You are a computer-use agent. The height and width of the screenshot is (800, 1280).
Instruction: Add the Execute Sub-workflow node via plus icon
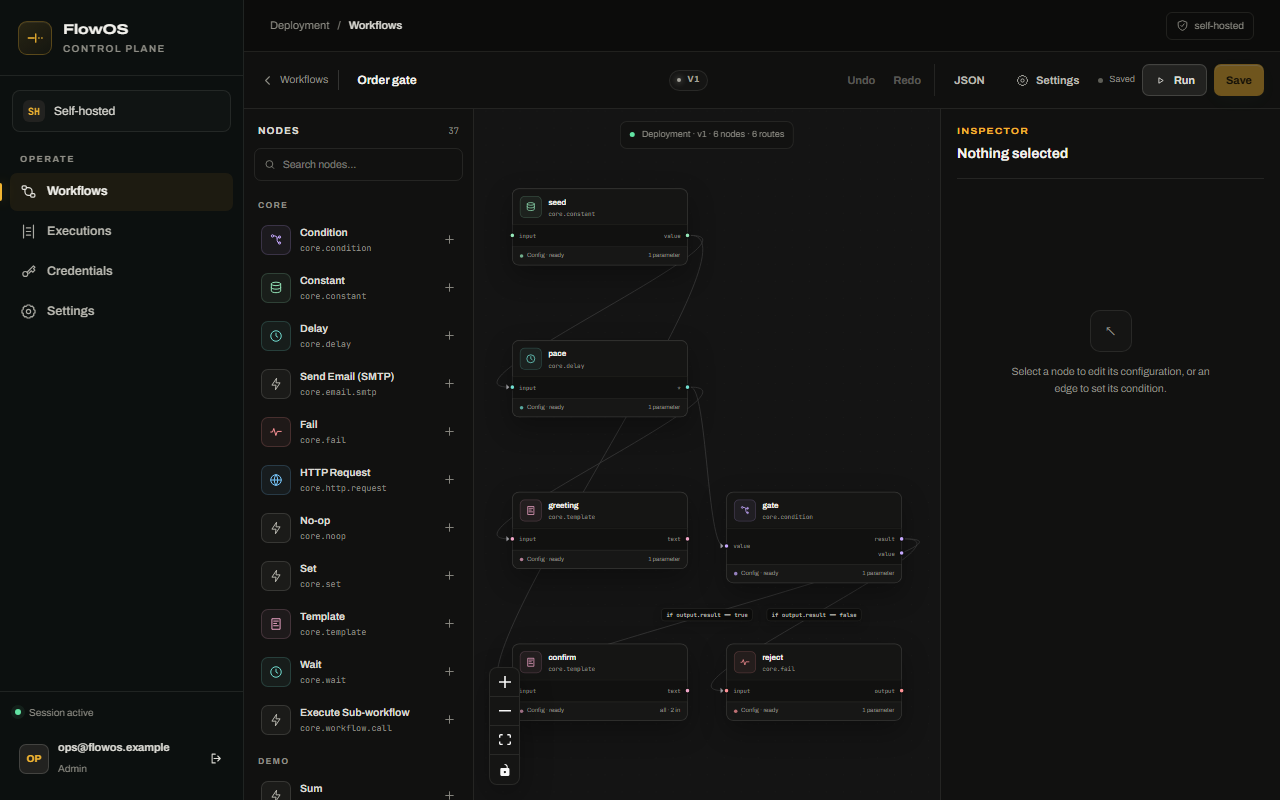[x=450, y=720]
